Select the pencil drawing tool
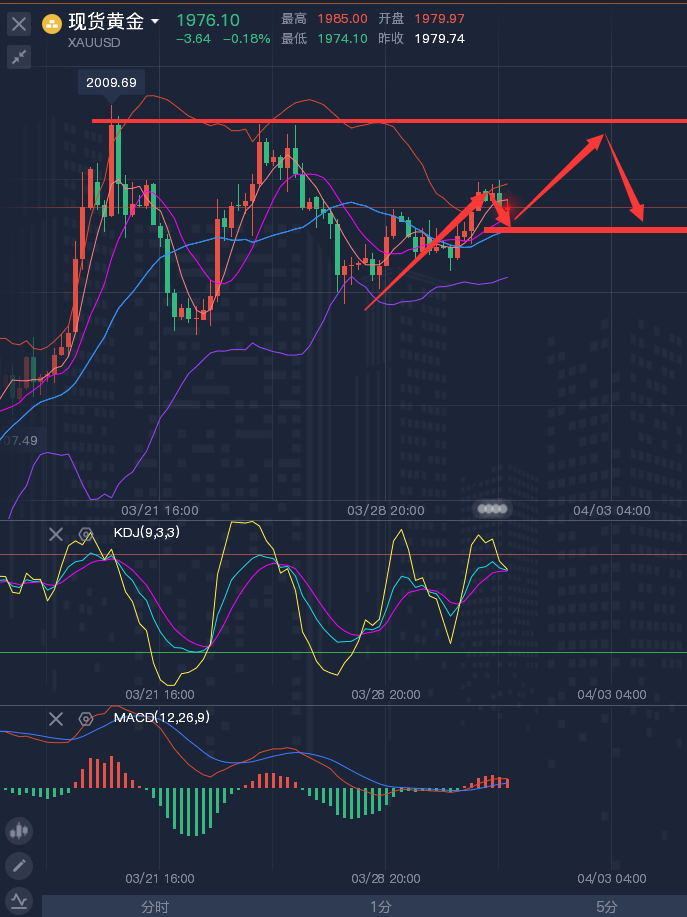 click(19, 865)
